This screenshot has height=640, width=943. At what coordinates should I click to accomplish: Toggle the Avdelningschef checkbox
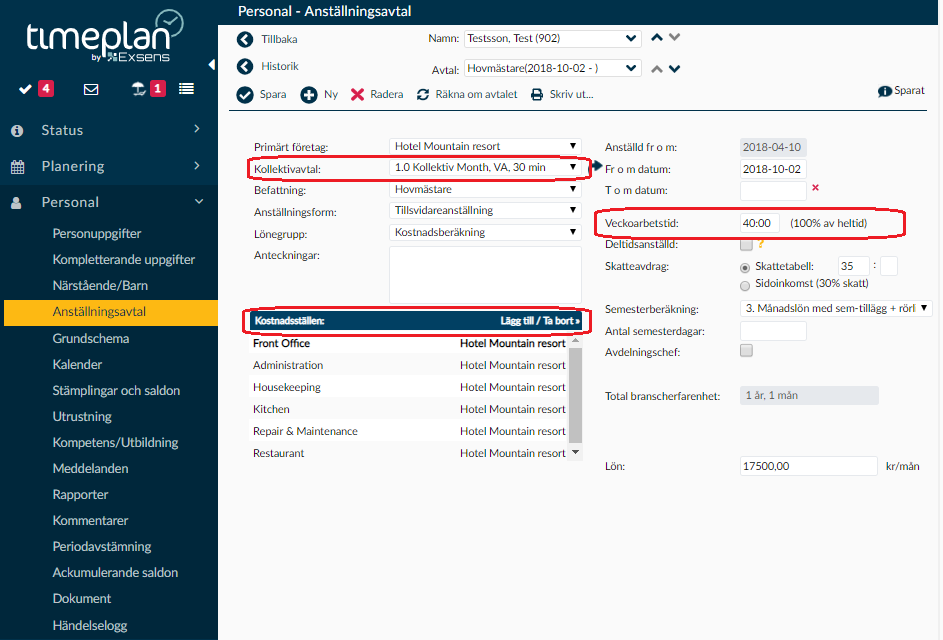[746, 350]
